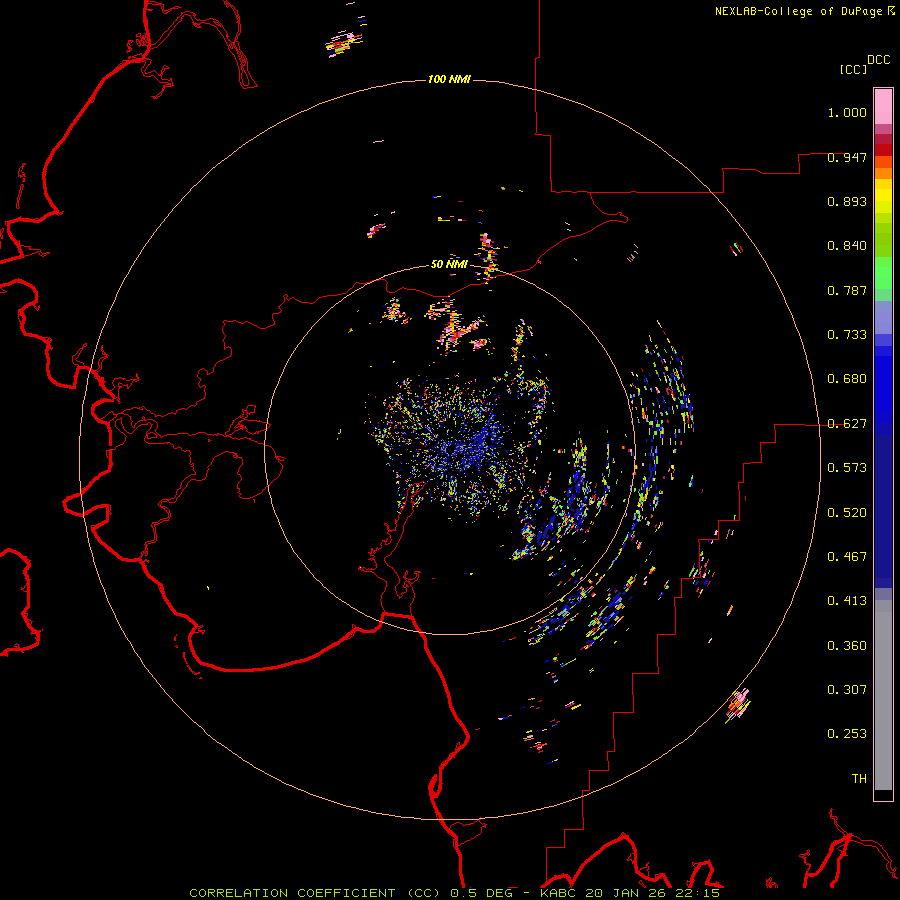The width and height of the screenshot is (900, 900).
Task: Click the 50 NMI range ring label
Action: (449, 264)
